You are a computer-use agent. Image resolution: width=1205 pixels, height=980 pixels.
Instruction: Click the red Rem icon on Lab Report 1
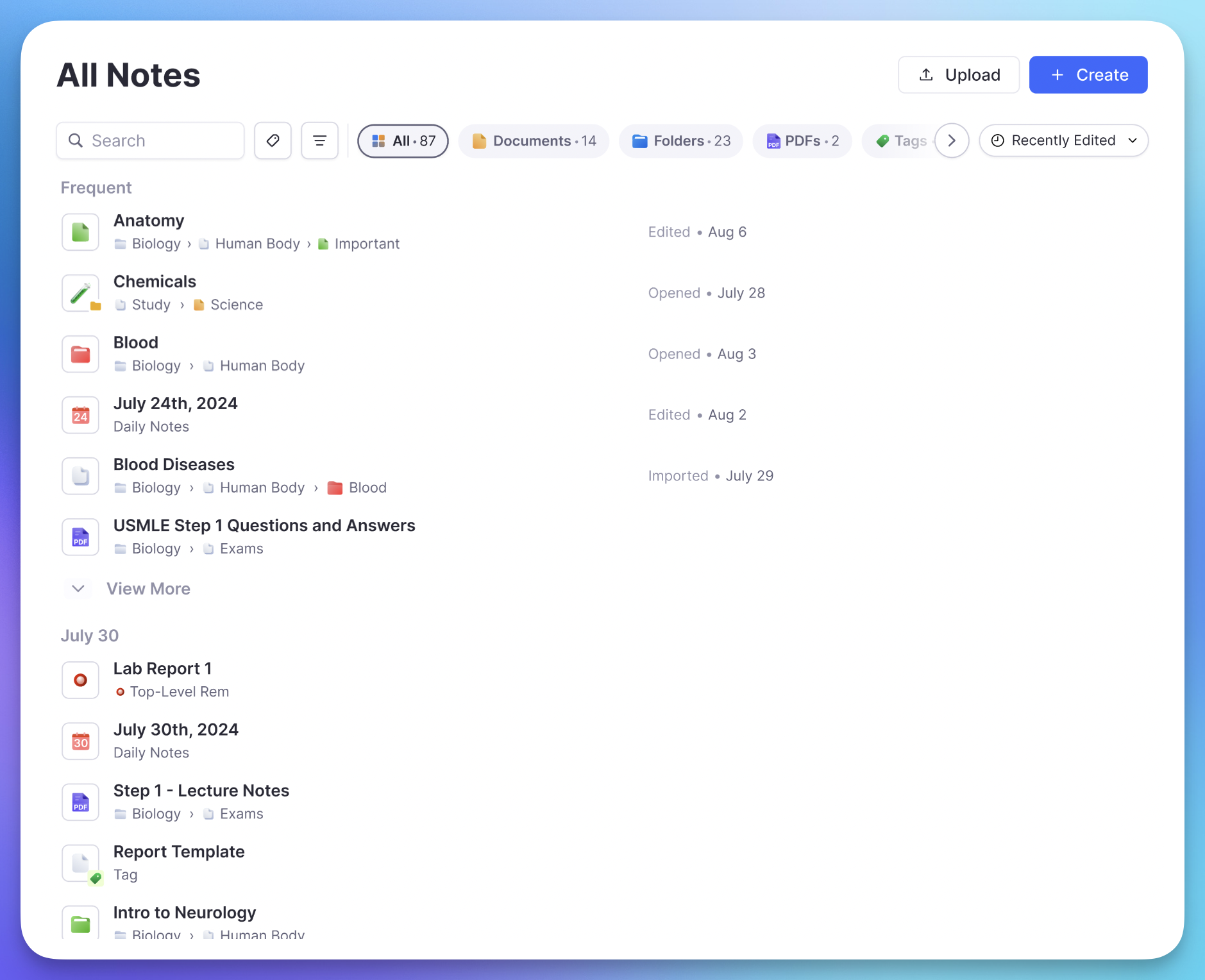pos(80,680)
